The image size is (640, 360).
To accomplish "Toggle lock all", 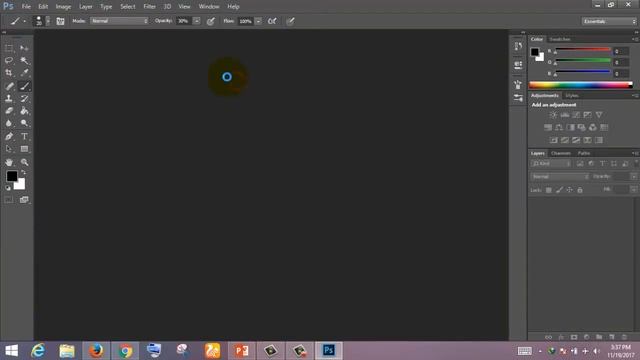I will (580, 190).
